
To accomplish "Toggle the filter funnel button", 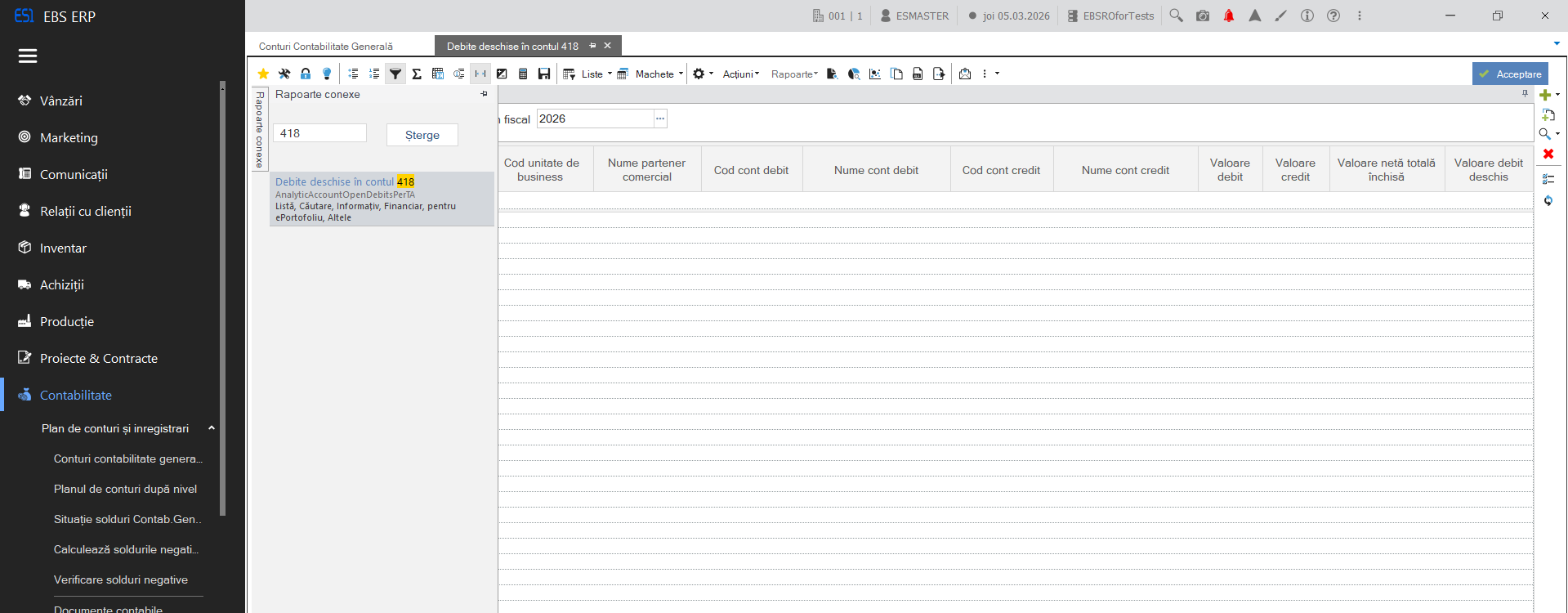I will tap(395, 74).
